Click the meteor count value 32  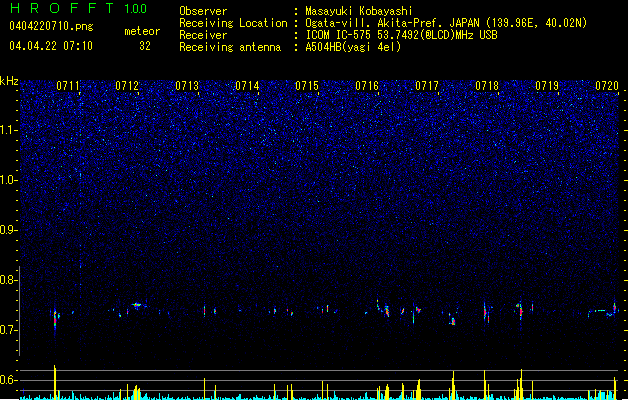145,46
